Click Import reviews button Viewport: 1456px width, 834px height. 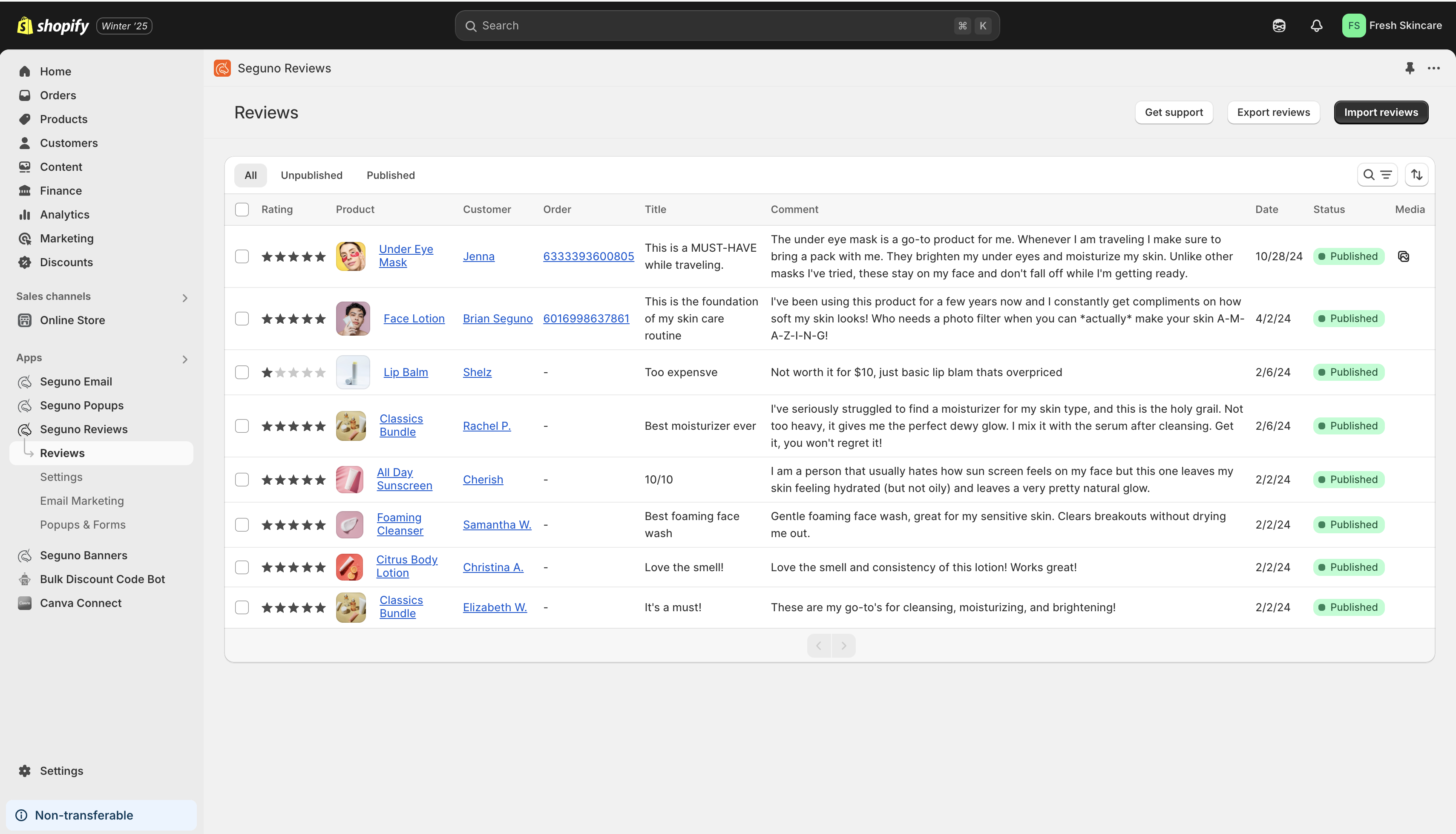[1381, 112]
